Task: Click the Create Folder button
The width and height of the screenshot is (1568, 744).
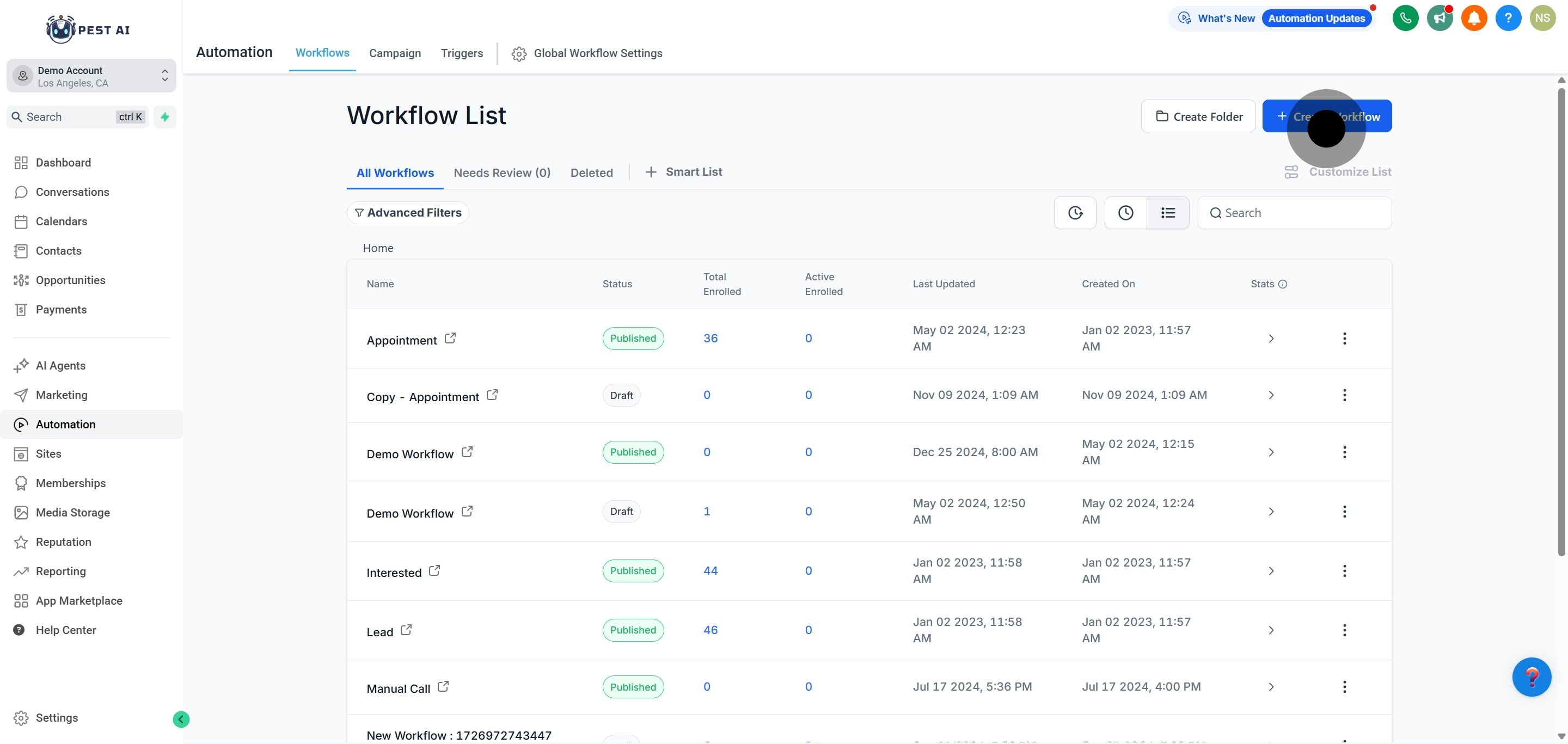Action: [x=1198, y=116]
